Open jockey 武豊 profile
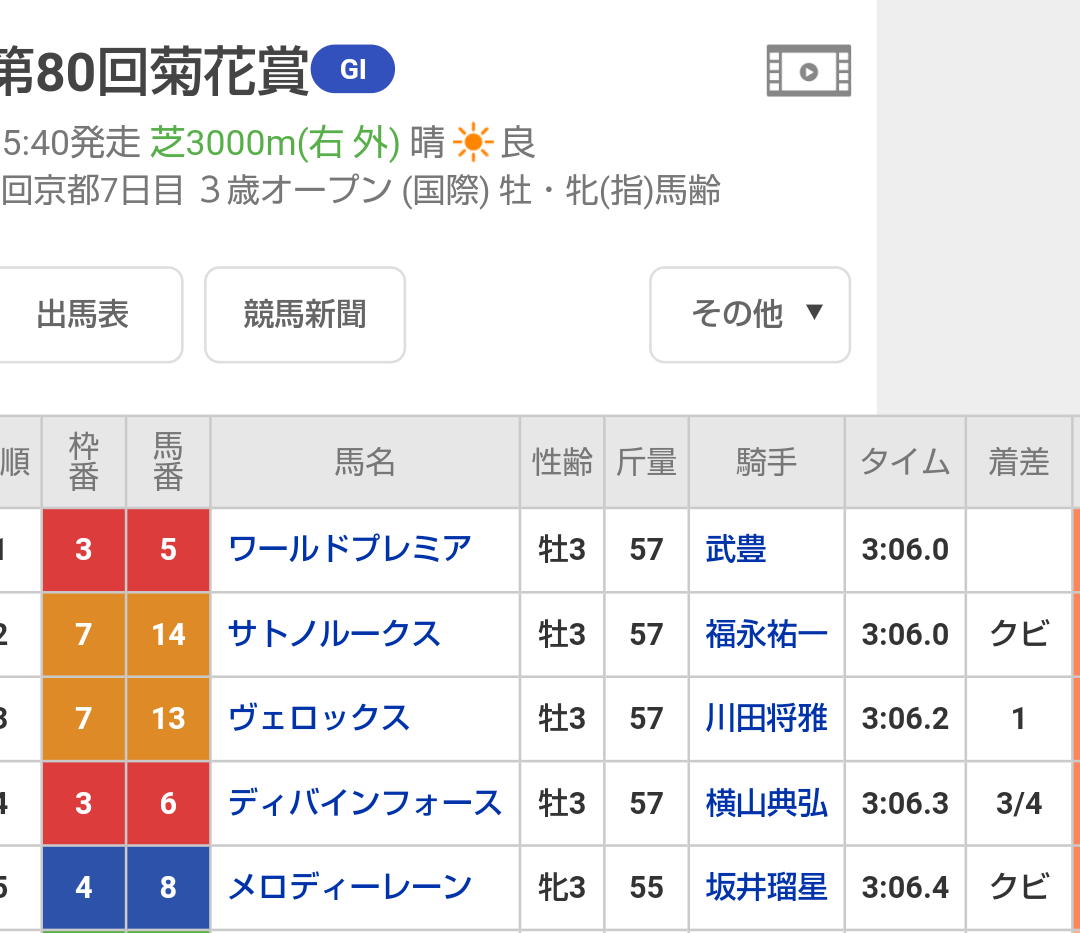The height and width of the screenshot is (933, 1080). [736, 549]
